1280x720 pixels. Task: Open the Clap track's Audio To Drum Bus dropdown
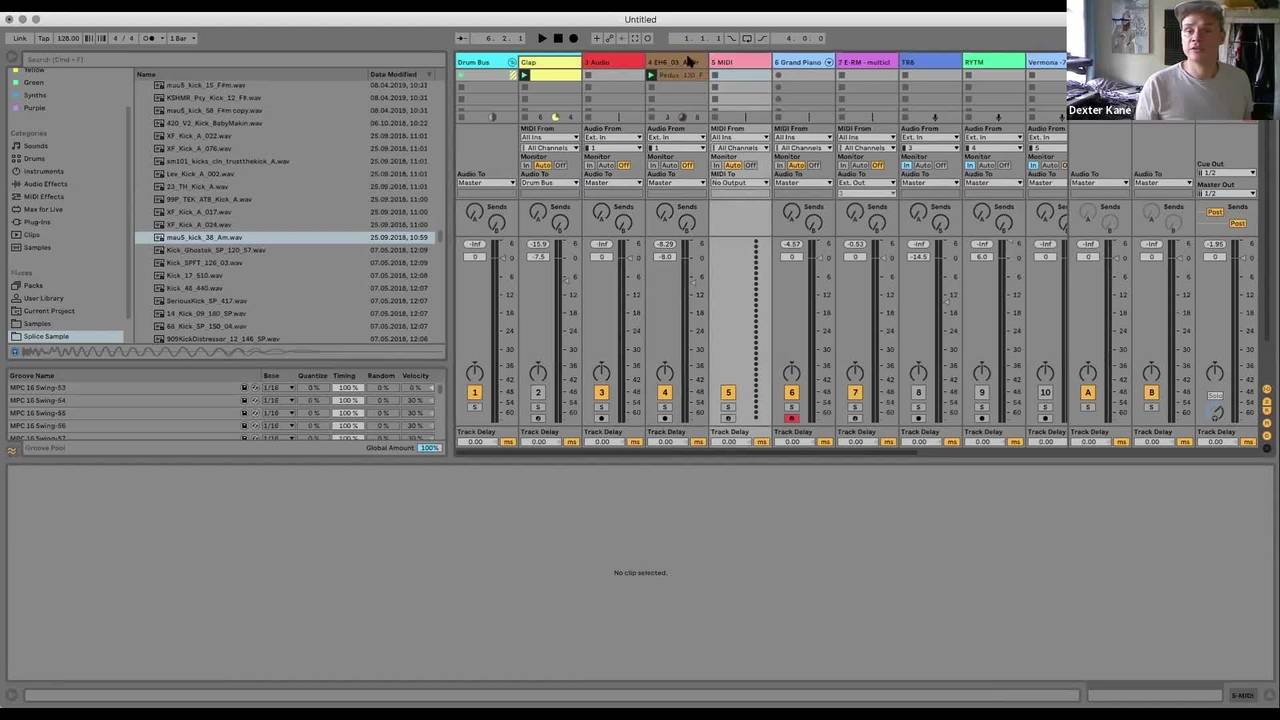tap(549, 183)
